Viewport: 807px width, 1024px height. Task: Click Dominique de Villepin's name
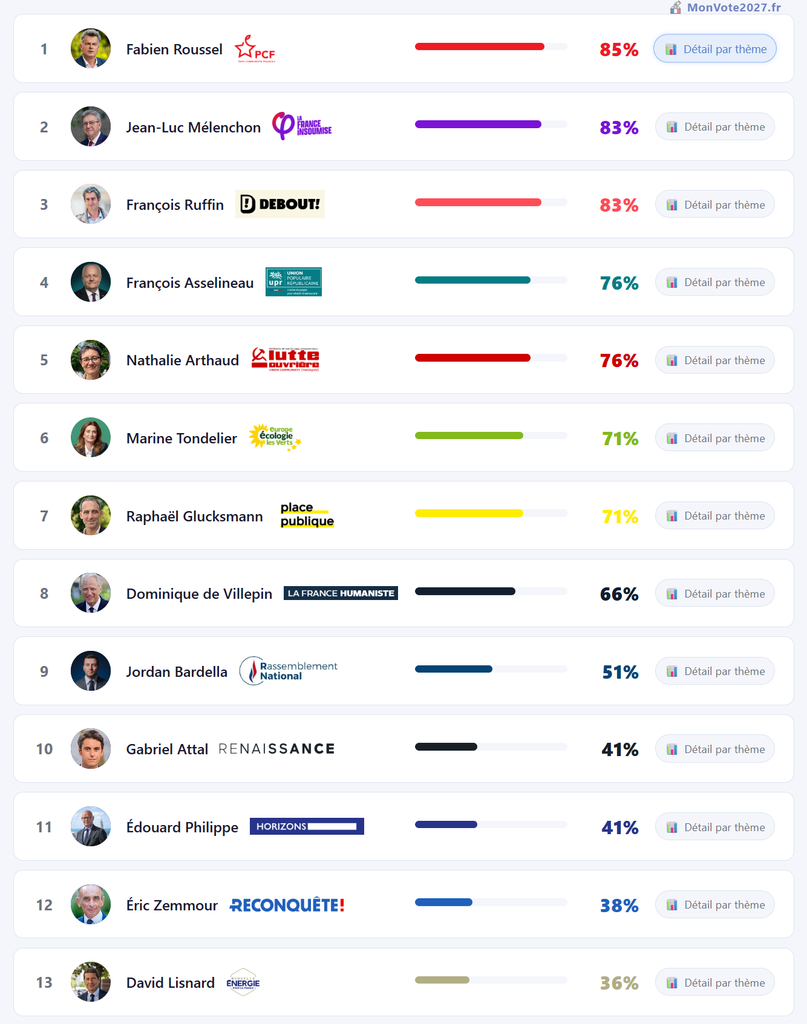[x=199, y=594]
